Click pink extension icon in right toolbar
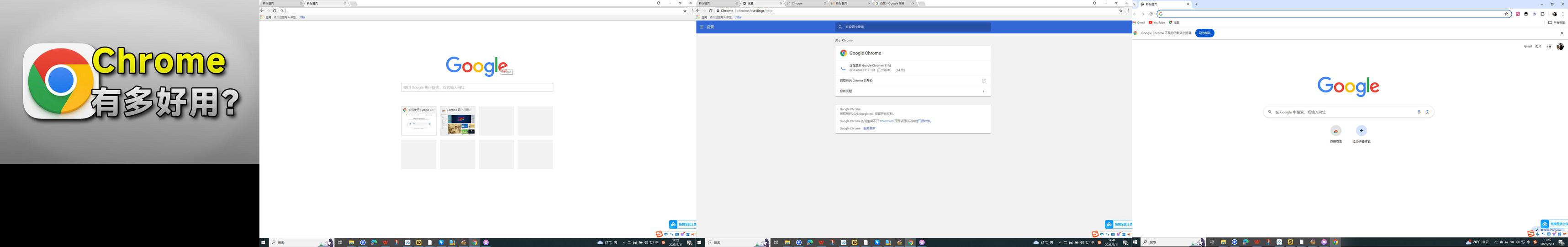This screenshot has width=1568, height=247. [1517, 13]
